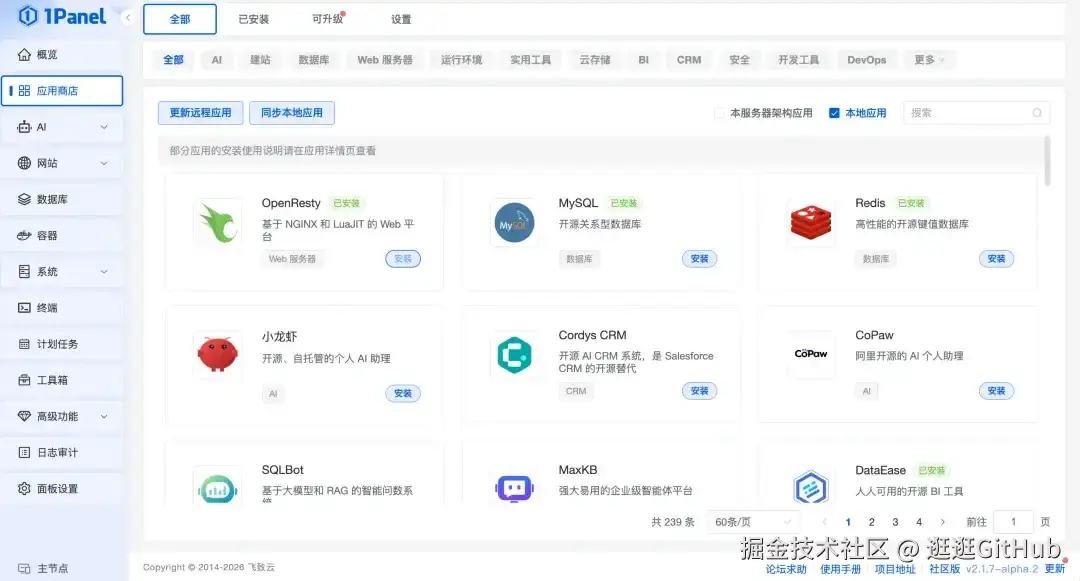Open the 论坛求助 footer link

coord(786,569)
